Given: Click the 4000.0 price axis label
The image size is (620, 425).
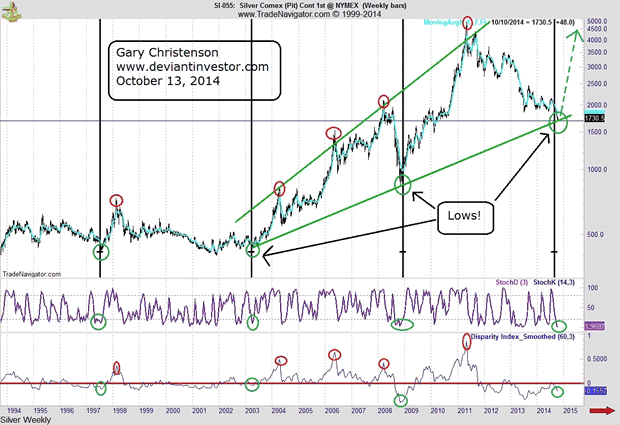Looking at the screenshot, I should coord(597,40).
